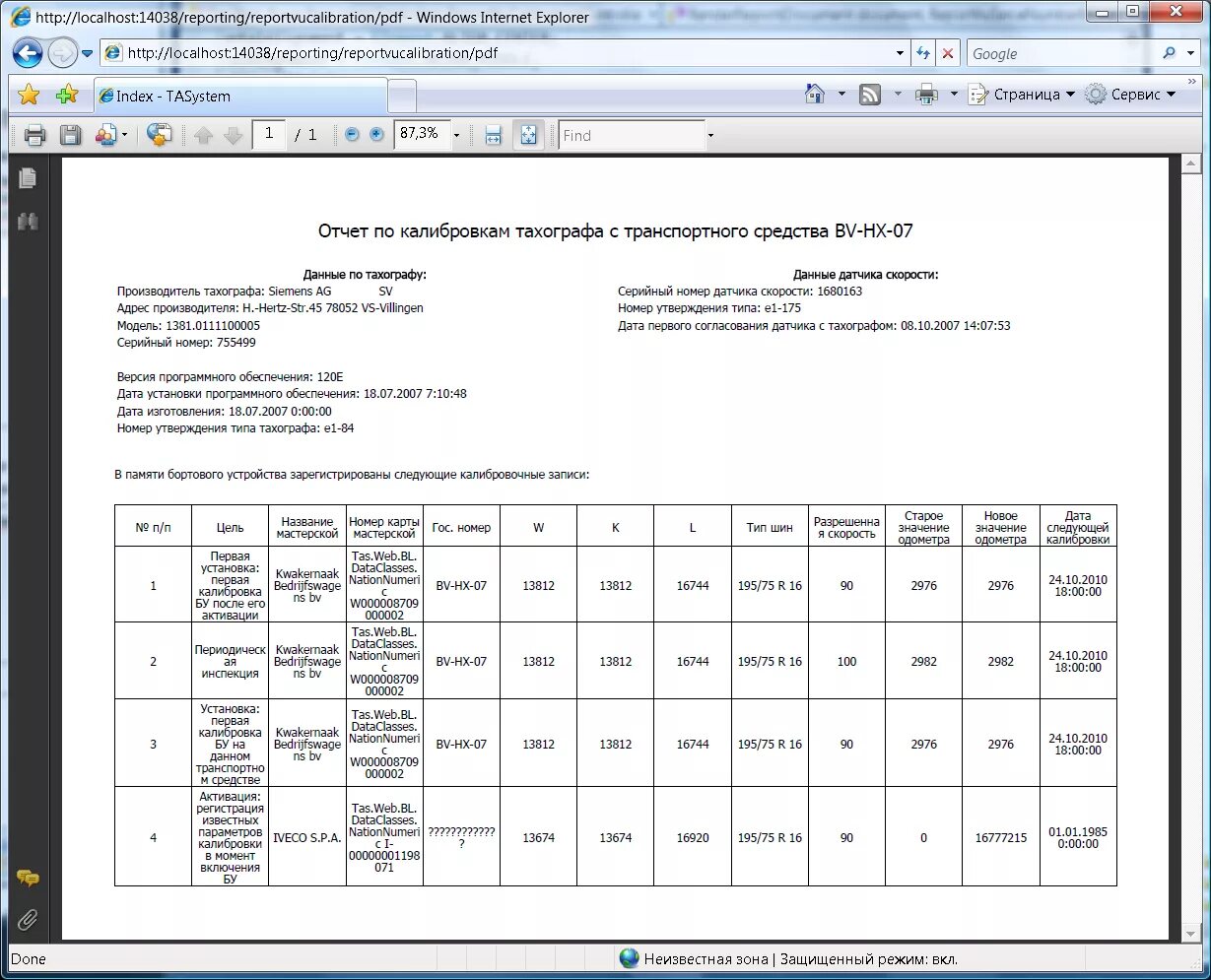Click the sensor serial number 1680163 text
The height and width of the screenshot is (980, 1211).
740,292
